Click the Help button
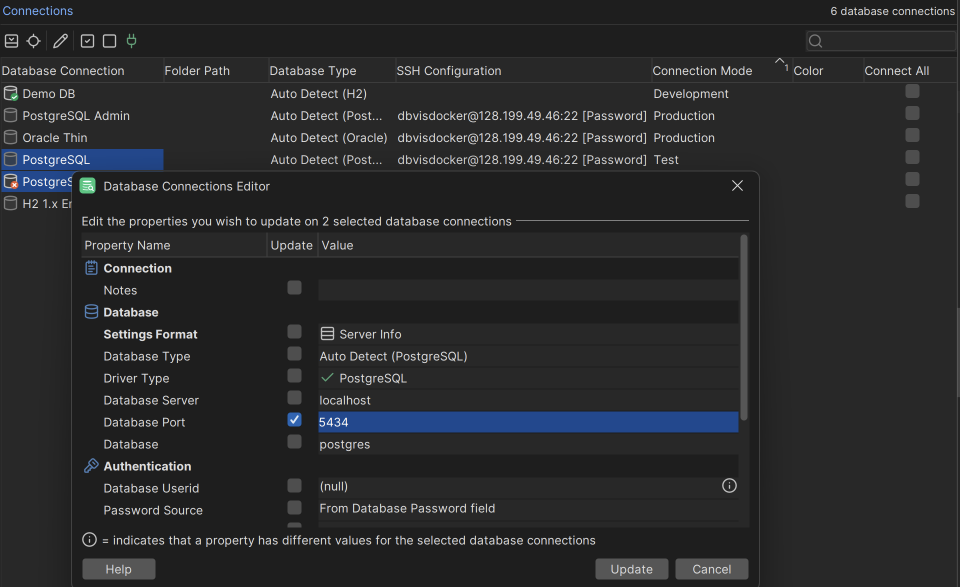The width and height of the screenshot is (960, 587). coord(118,568)
